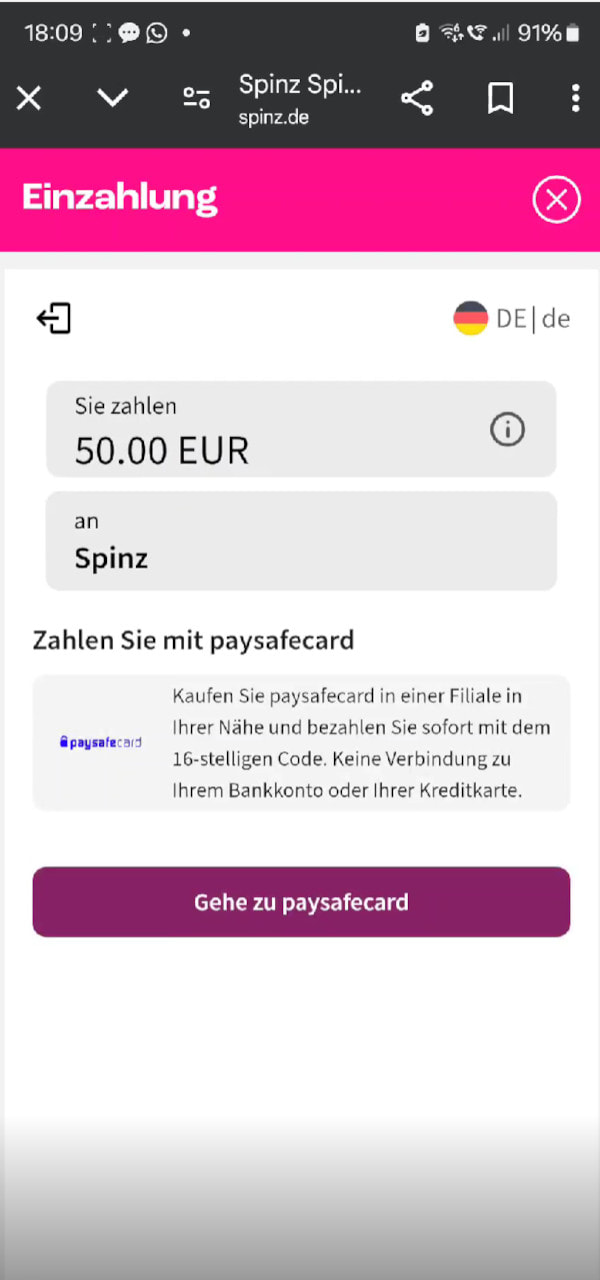Close the browser tab with X icon
Viewport: 600px width, 1280px height.
pos(29,98)
